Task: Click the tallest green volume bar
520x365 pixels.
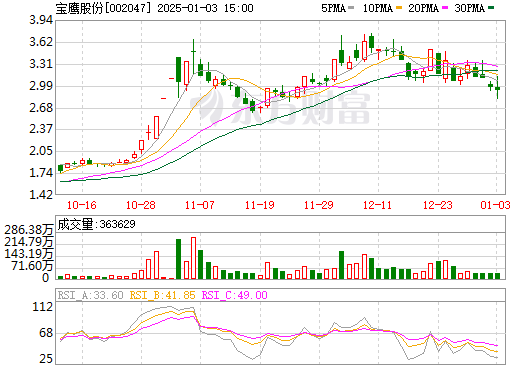Action: [178, 259]
